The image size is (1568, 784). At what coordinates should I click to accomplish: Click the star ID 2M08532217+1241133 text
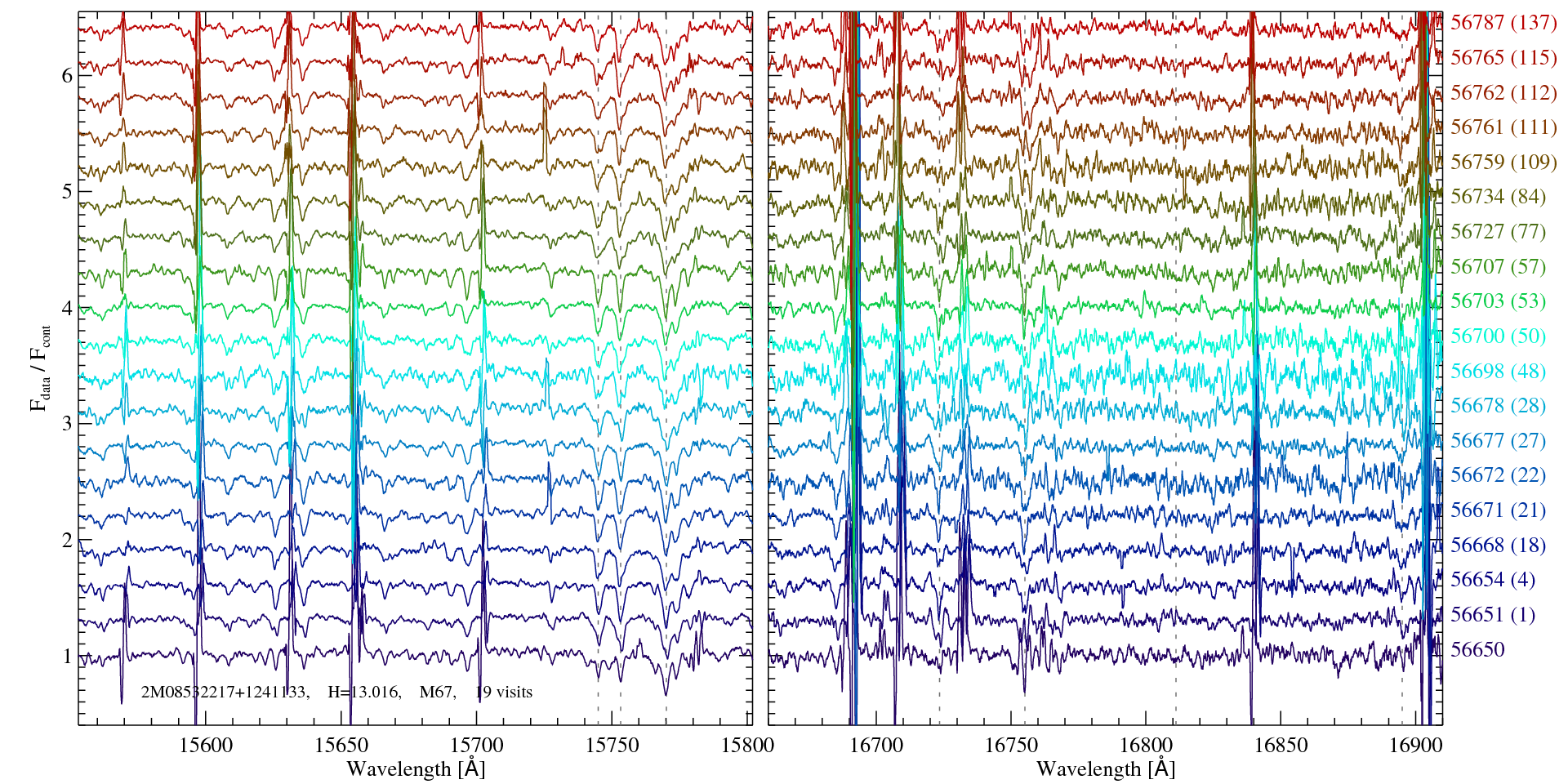coord(224,693)
